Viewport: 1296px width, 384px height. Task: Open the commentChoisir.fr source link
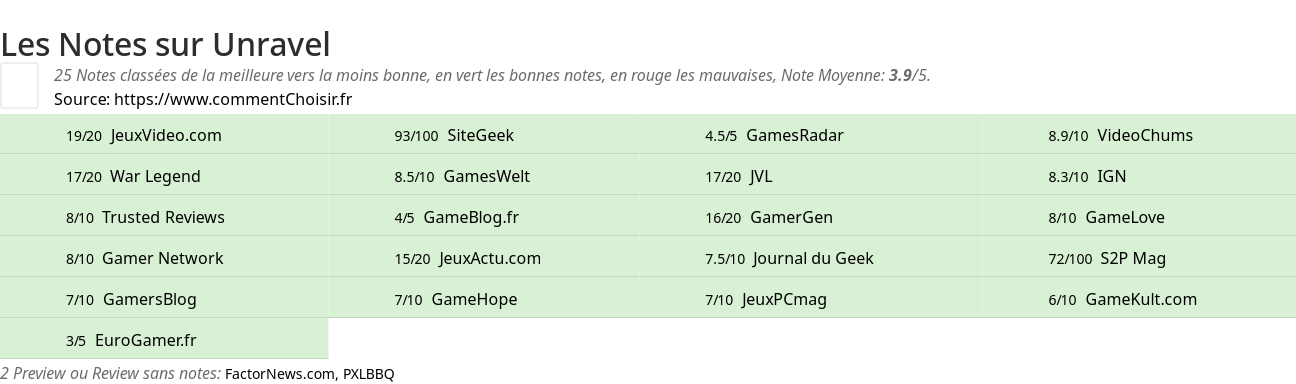point(233,99)
